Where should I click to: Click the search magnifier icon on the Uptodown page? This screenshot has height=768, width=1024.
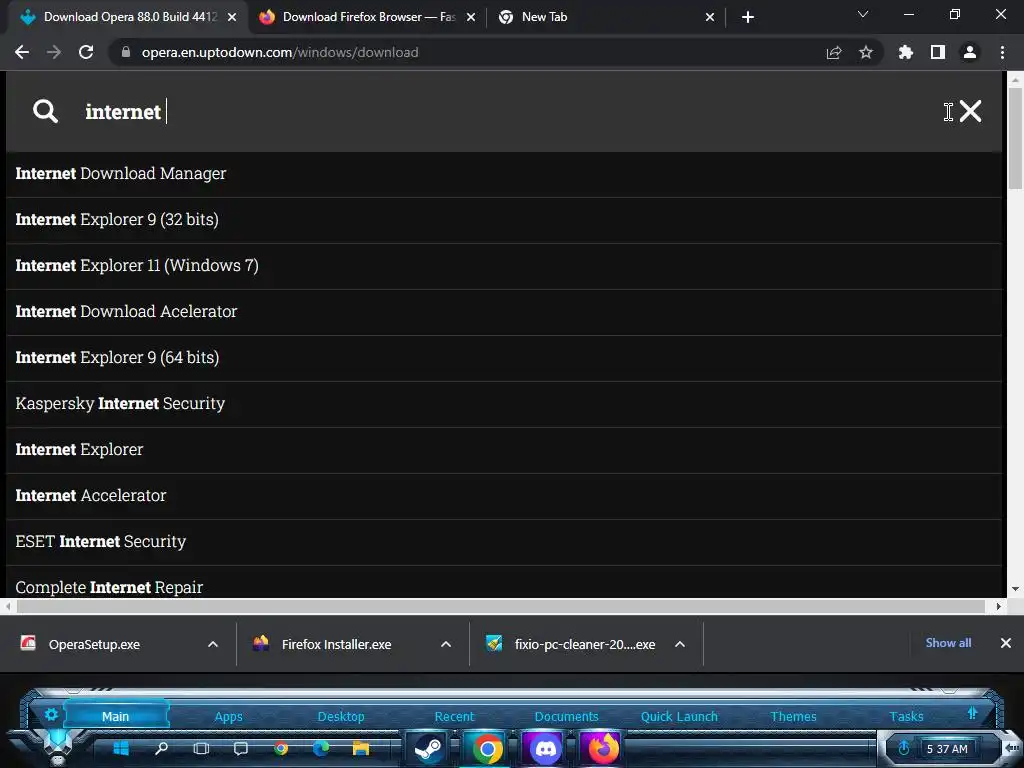(x=45, y=111)
